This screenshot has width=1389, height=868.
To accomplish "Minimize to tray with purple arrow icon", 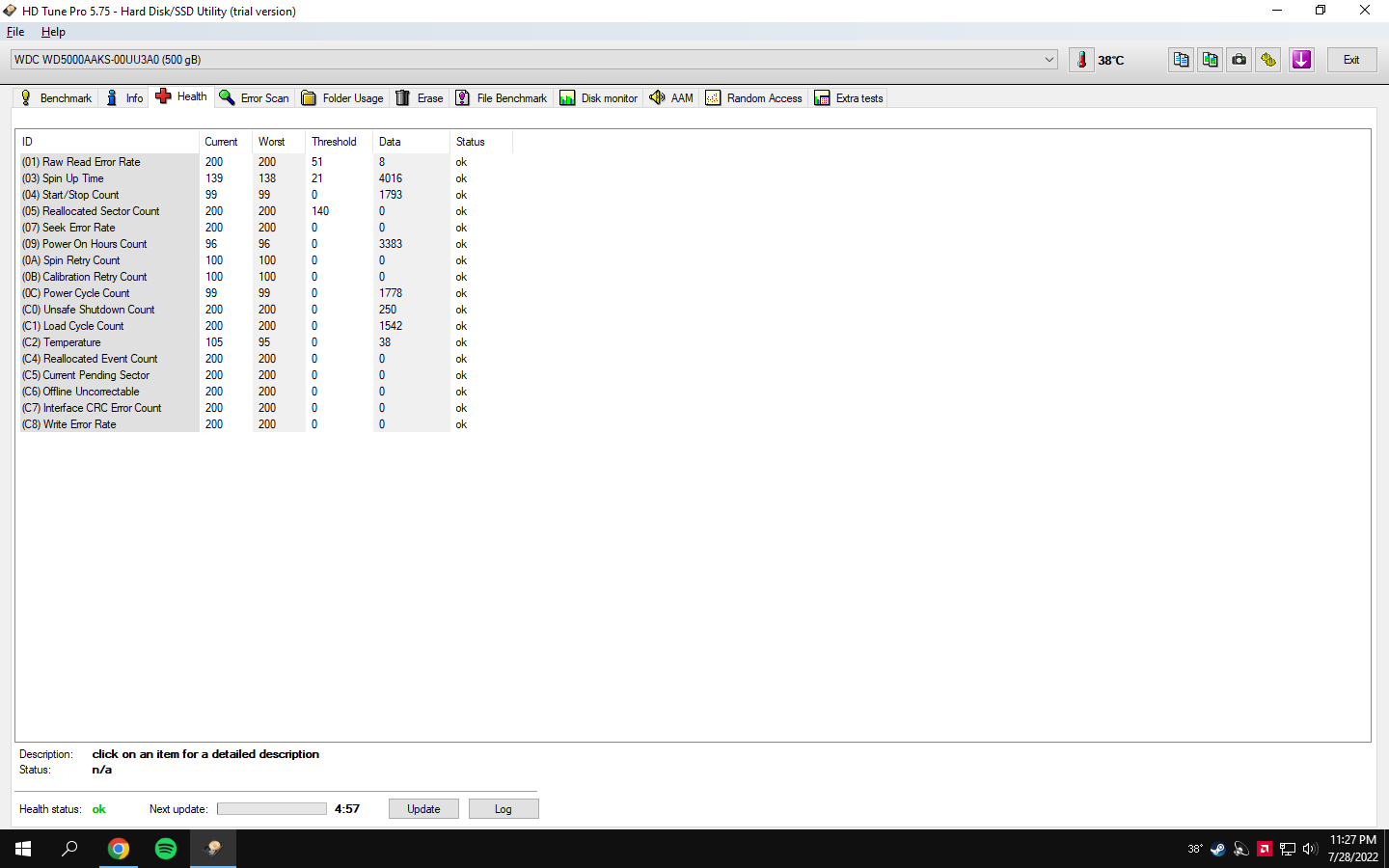I will point(1301,60).
